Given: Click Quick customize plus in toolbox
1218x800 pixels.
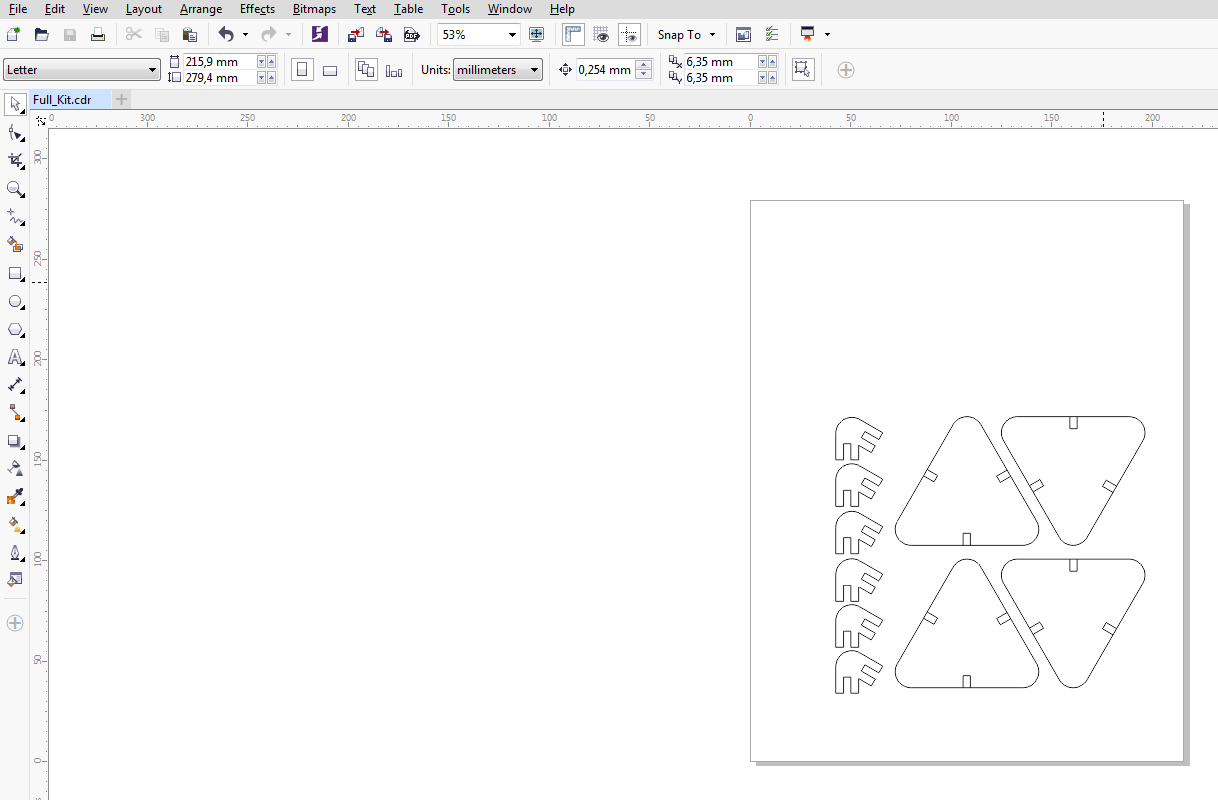Looking at the screenshot, I should pos(15,623).
